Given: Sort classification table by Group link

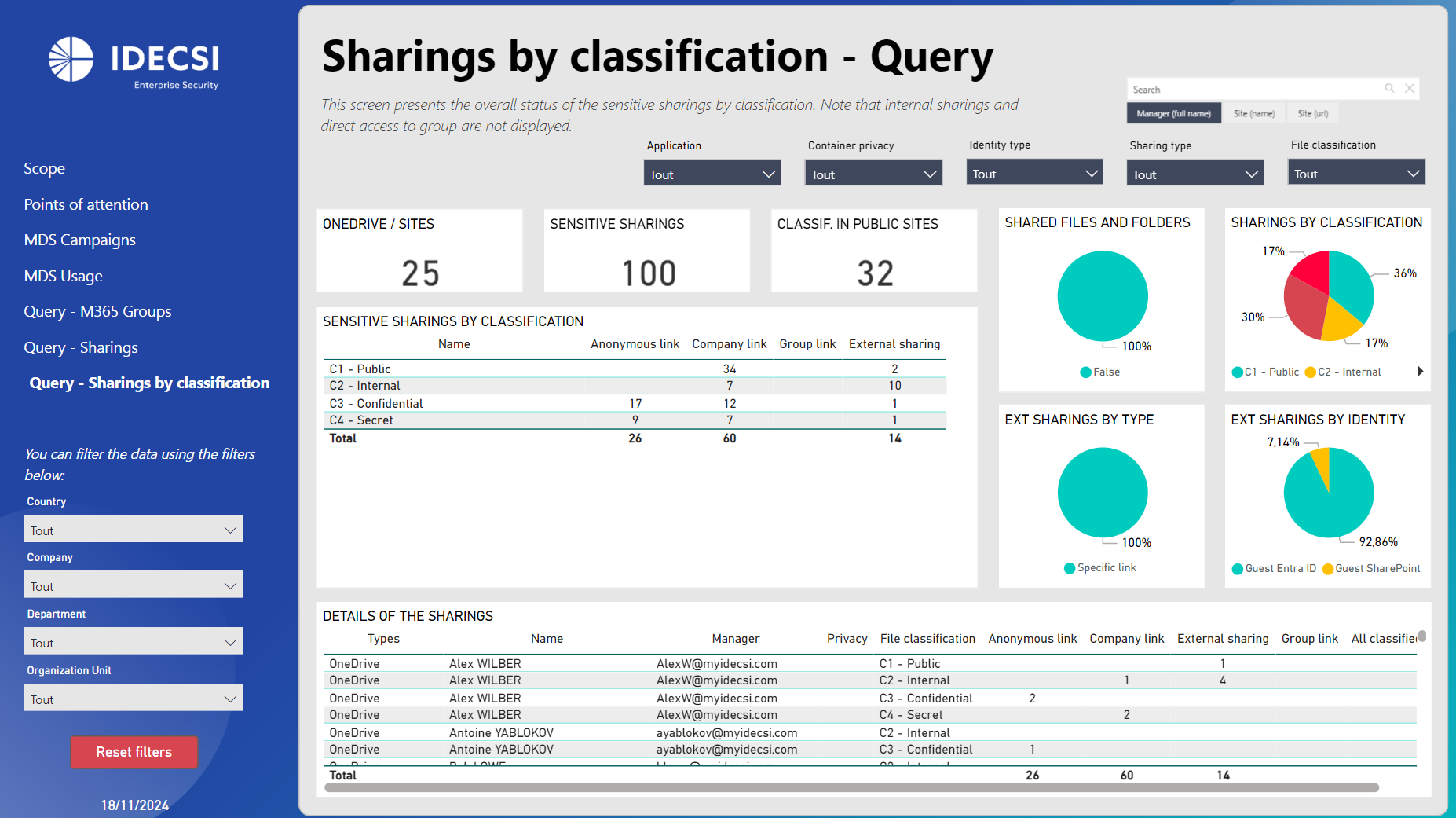Looking at the screenshot, I should point(807,344).
